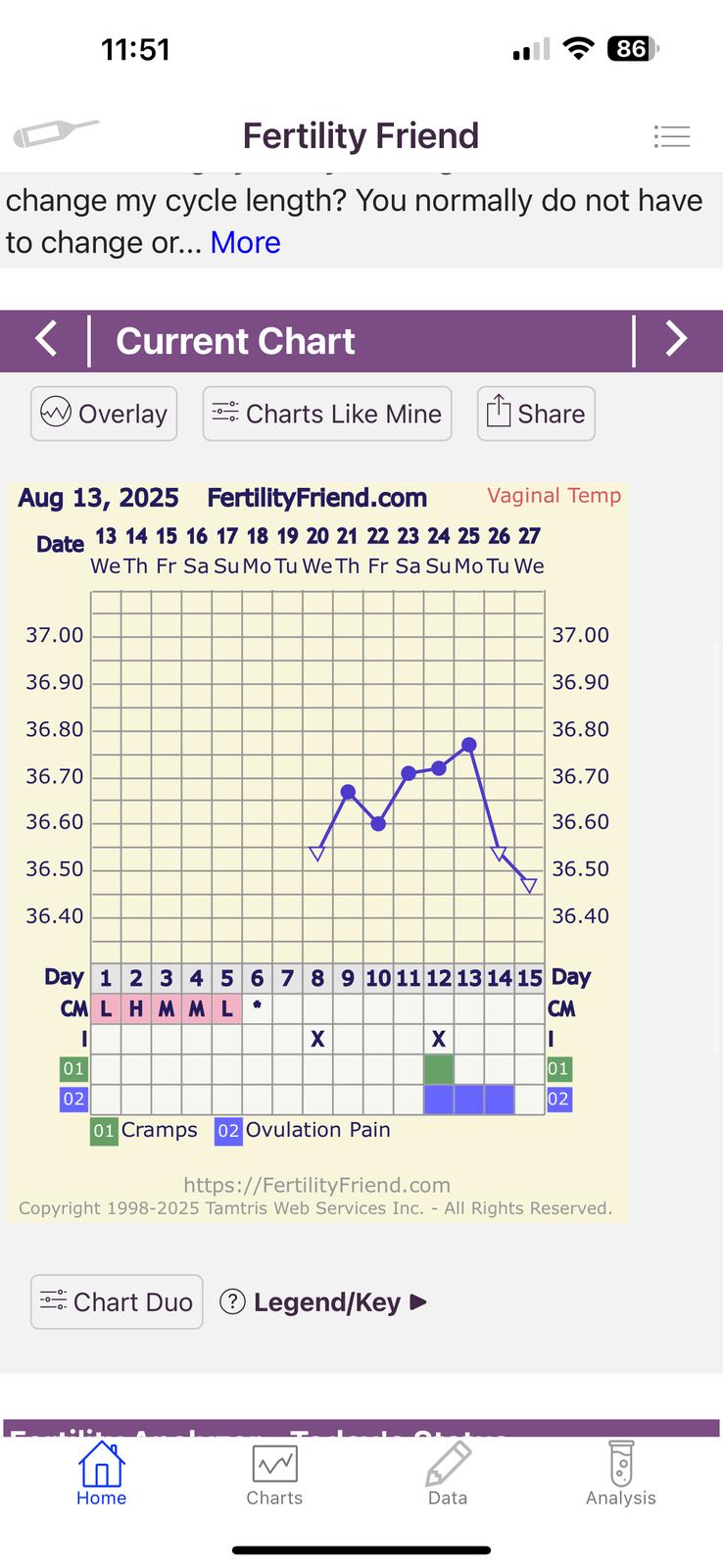Tap the green cramps cell on day 12
Viewport: 723px width, 1568px height.
pyautogui.click(x=439, y=1068)
